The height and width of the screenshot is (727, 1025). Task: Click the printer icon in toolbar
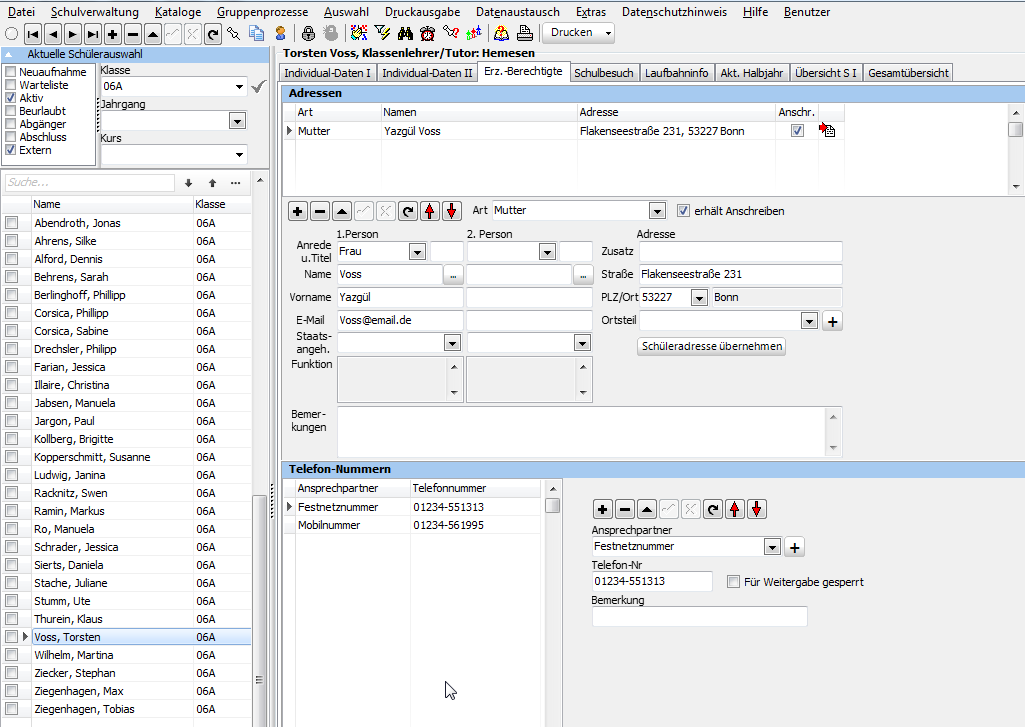coord(524,33)
